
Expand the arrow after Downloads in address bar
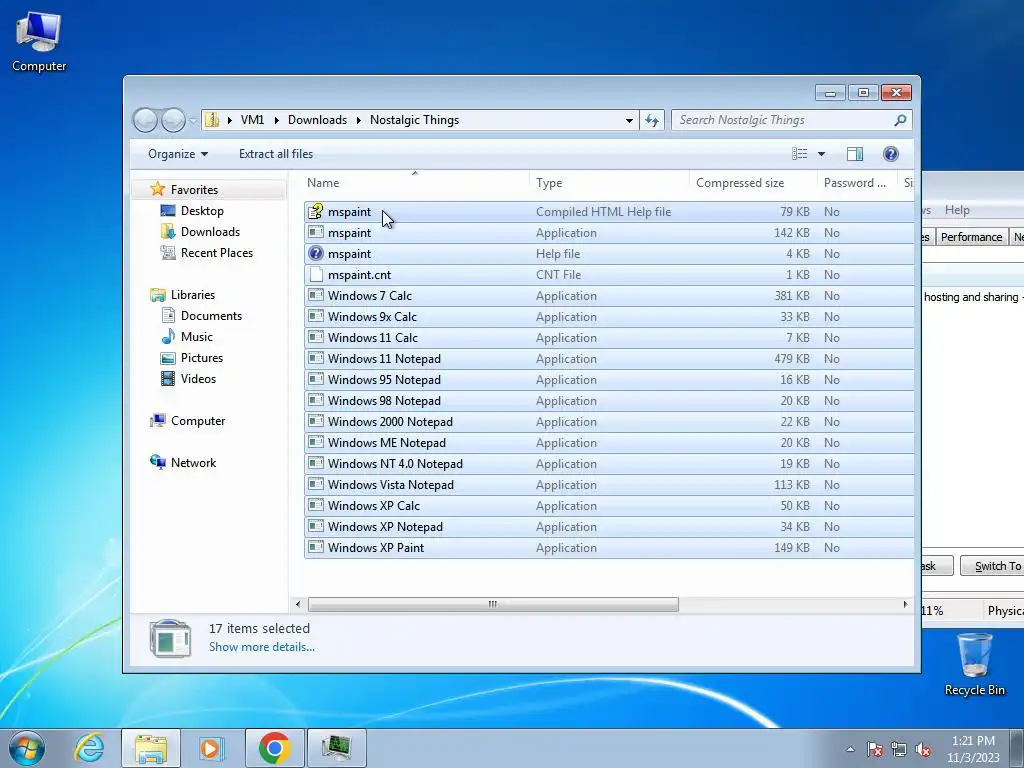tap(359, 120)
